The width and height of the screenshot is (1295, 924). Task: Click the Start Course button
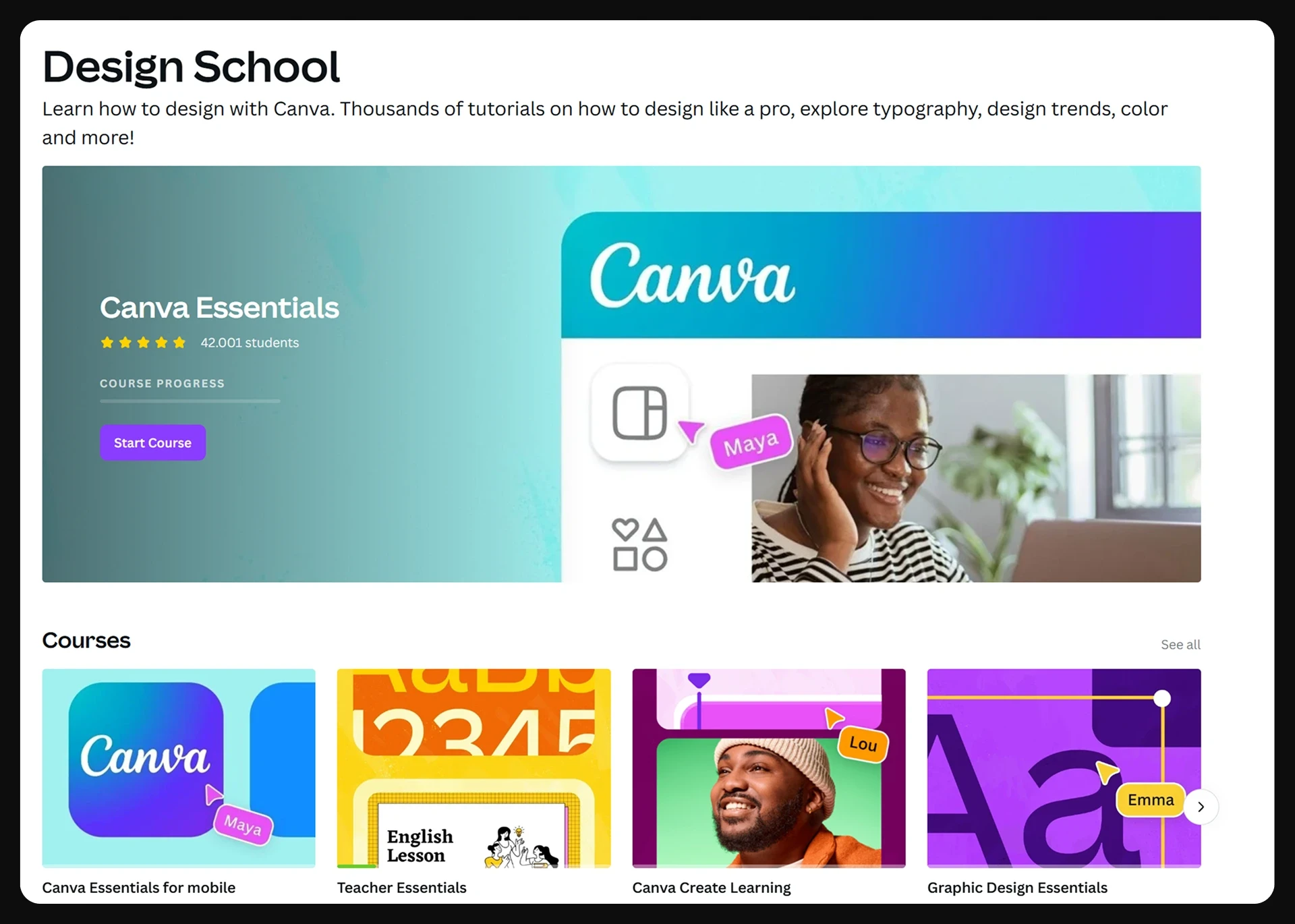point(152,442)
